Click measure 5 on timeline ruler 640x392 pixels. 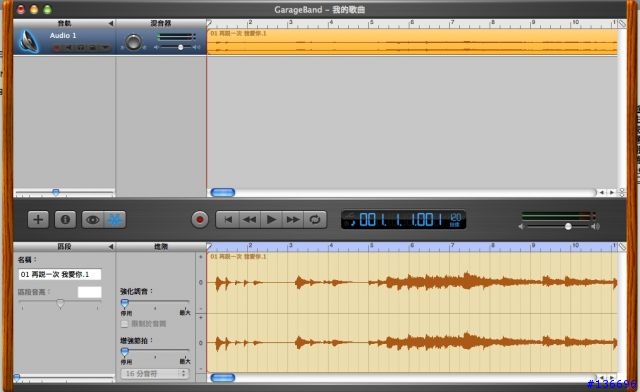coord(372,22)
